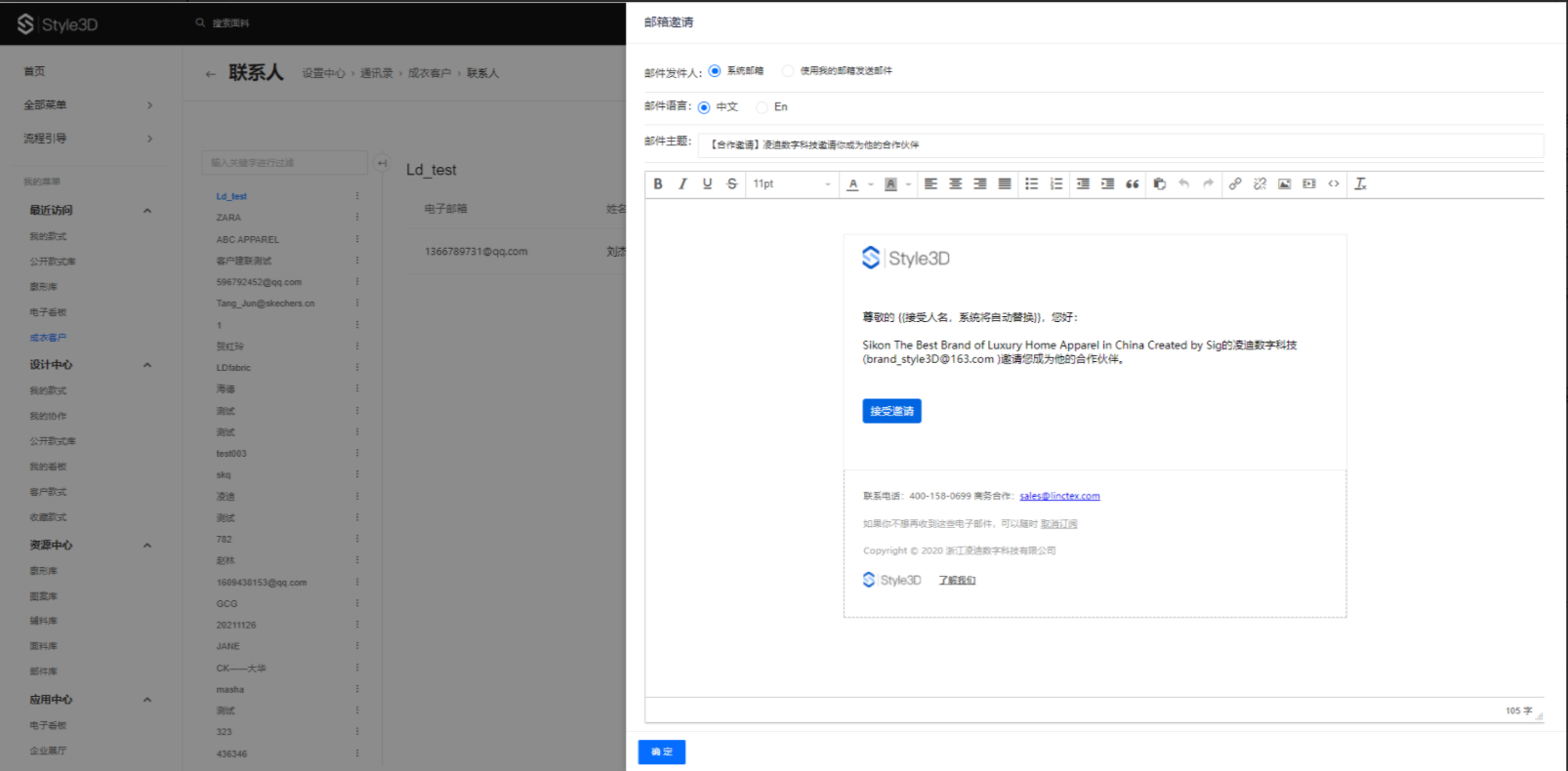Expand the 全部菜单 sidebar item
This screenshot has height=771, width=1568.
click(x=88, y=104)
